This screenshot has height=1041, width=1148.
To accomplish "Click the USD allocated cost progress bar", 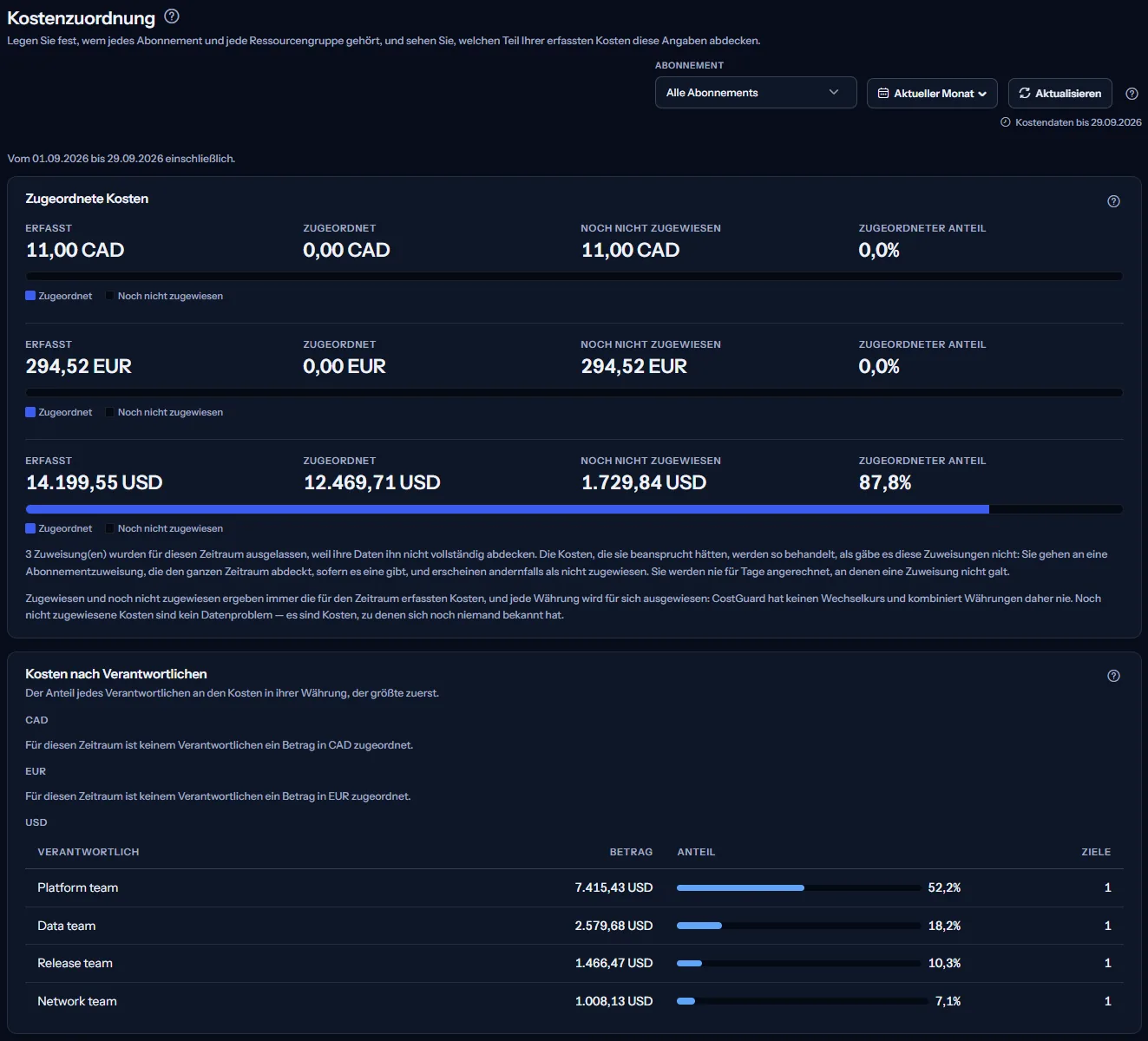I will click(574, 509).
